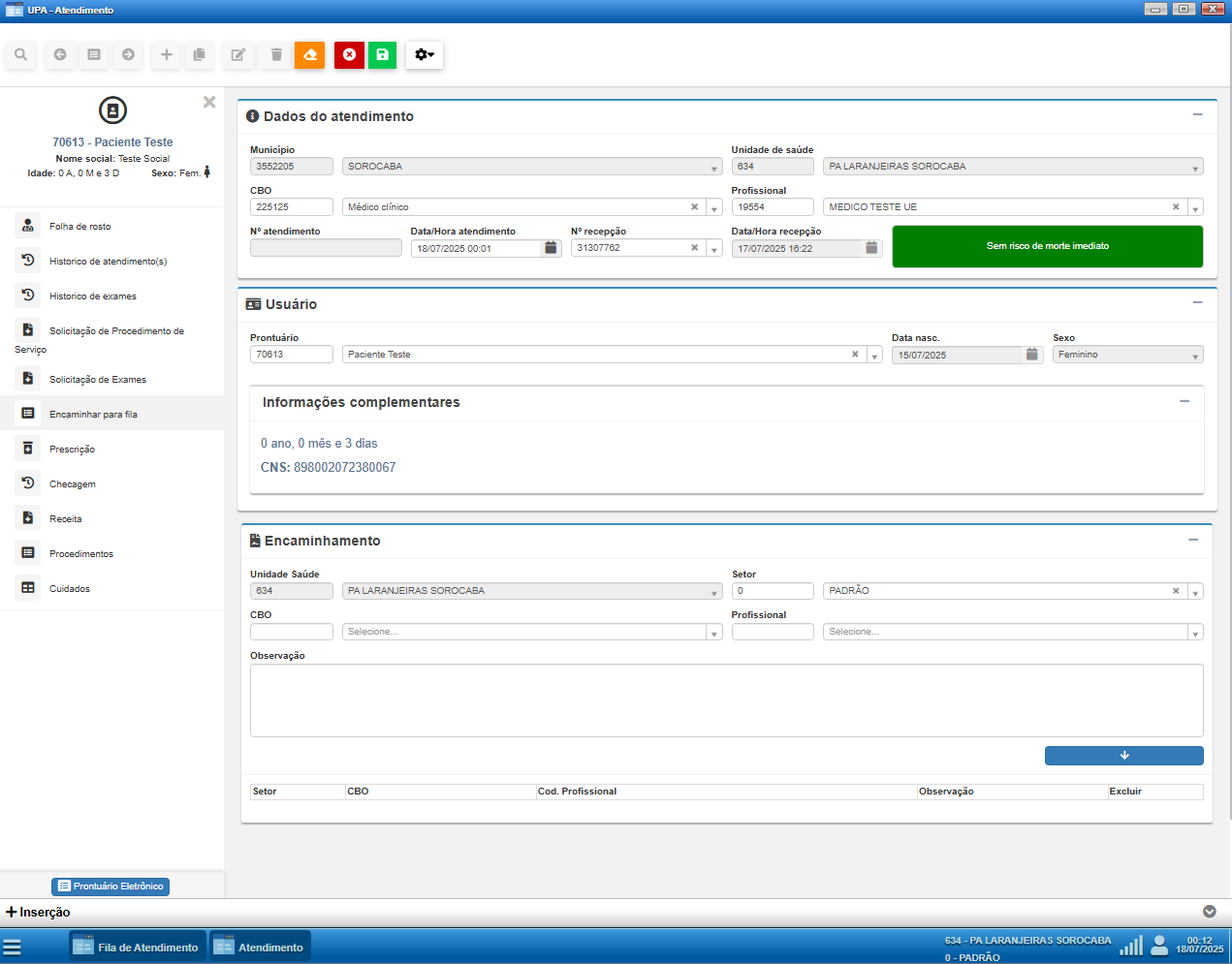
Task: Open the Encaminhamento CBO dropdown
Action: 714,633
